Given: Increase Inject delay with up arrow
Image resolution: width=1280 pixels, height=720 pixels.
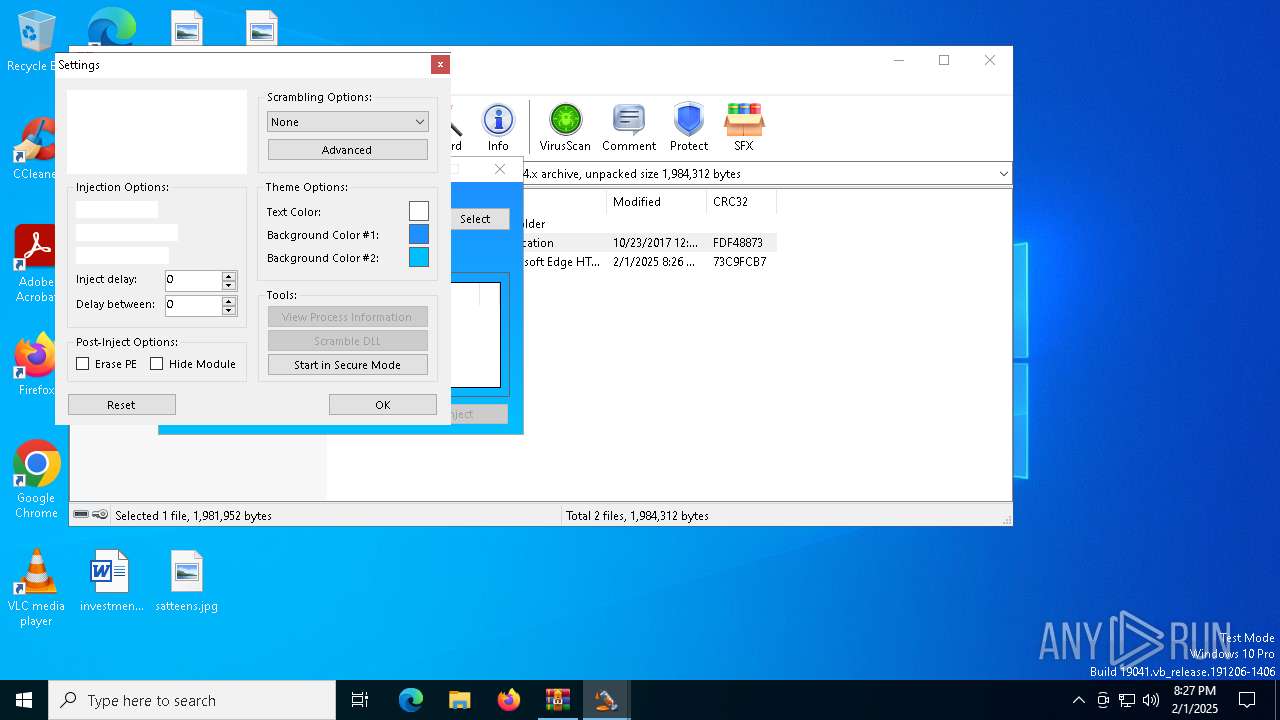Looking at the screenshot, I should [x=229, y=276].
